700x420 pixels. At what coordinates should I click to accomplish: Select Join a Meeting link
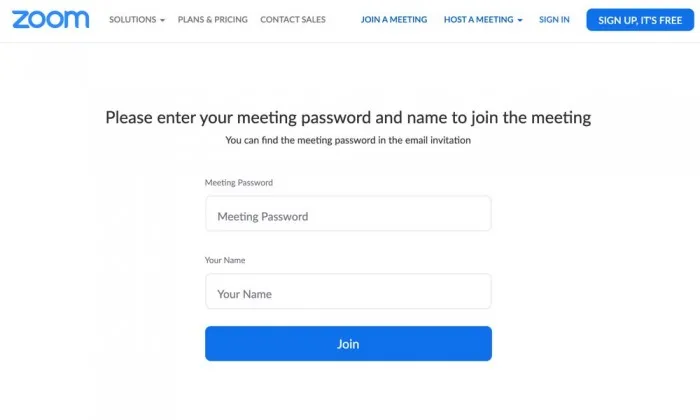pos(394,20)
